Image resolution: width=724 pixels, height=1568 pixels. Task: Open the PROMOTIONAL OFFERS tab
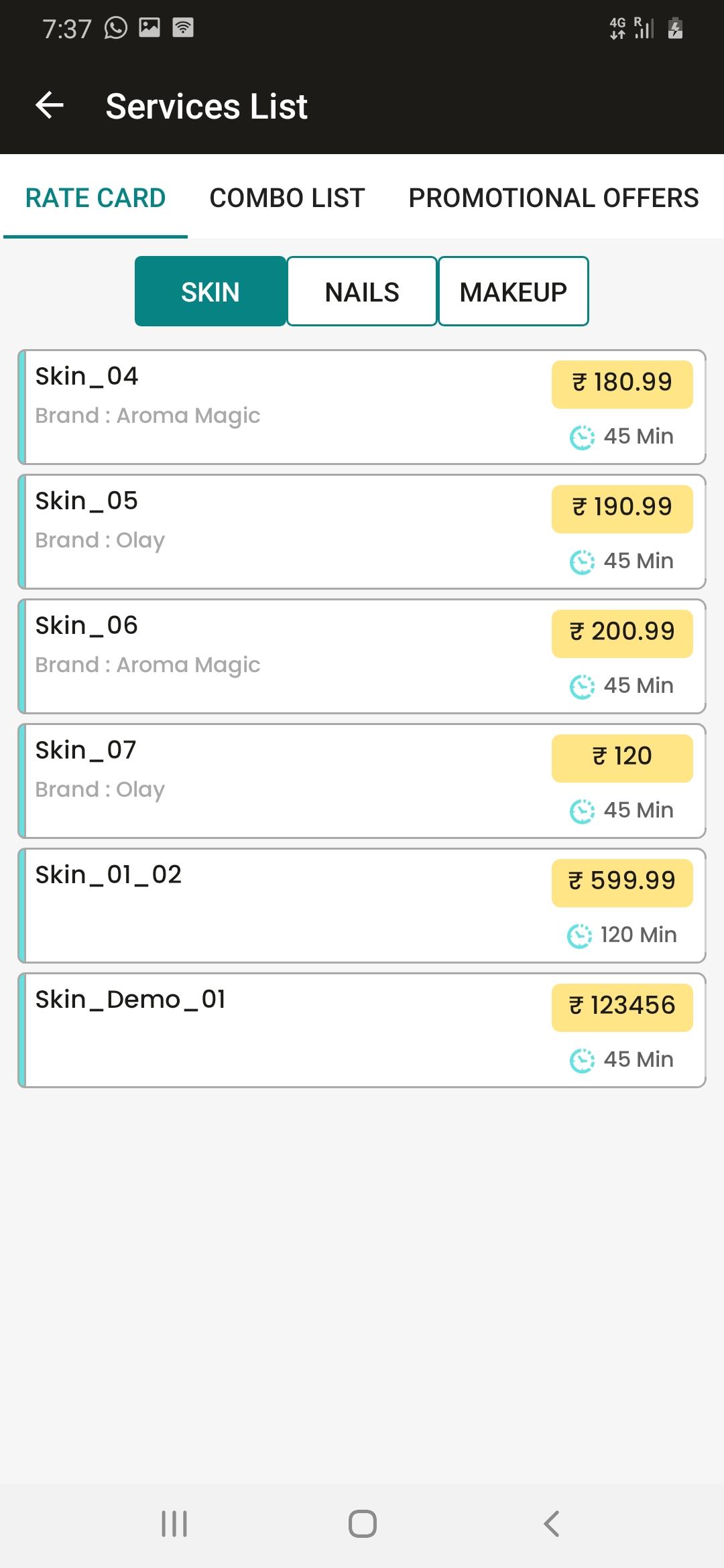554,198
